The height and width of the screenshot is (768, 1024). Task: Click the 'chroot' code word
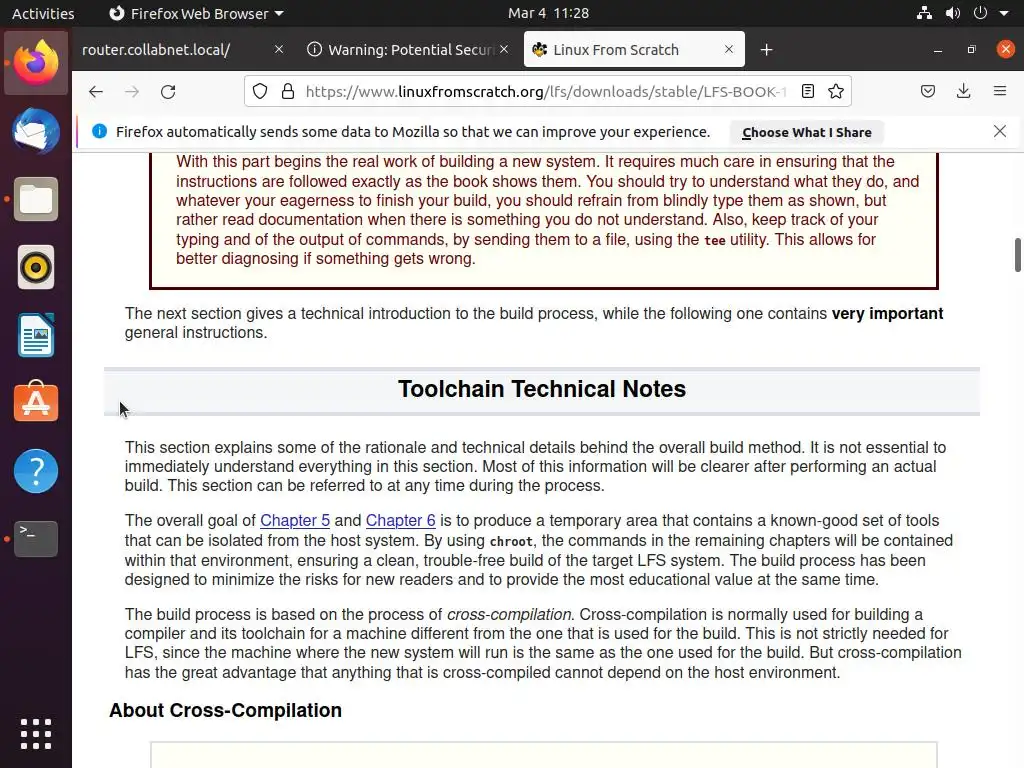[511, 541]
